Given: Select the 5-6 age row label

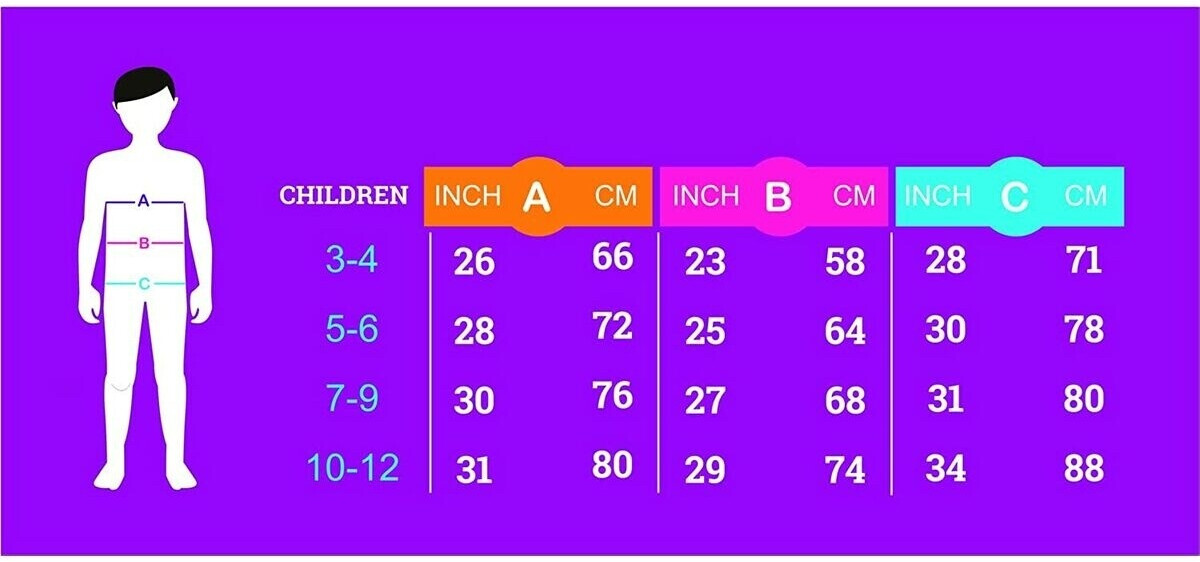Looking at the screenshot, I should coord(353,329).
